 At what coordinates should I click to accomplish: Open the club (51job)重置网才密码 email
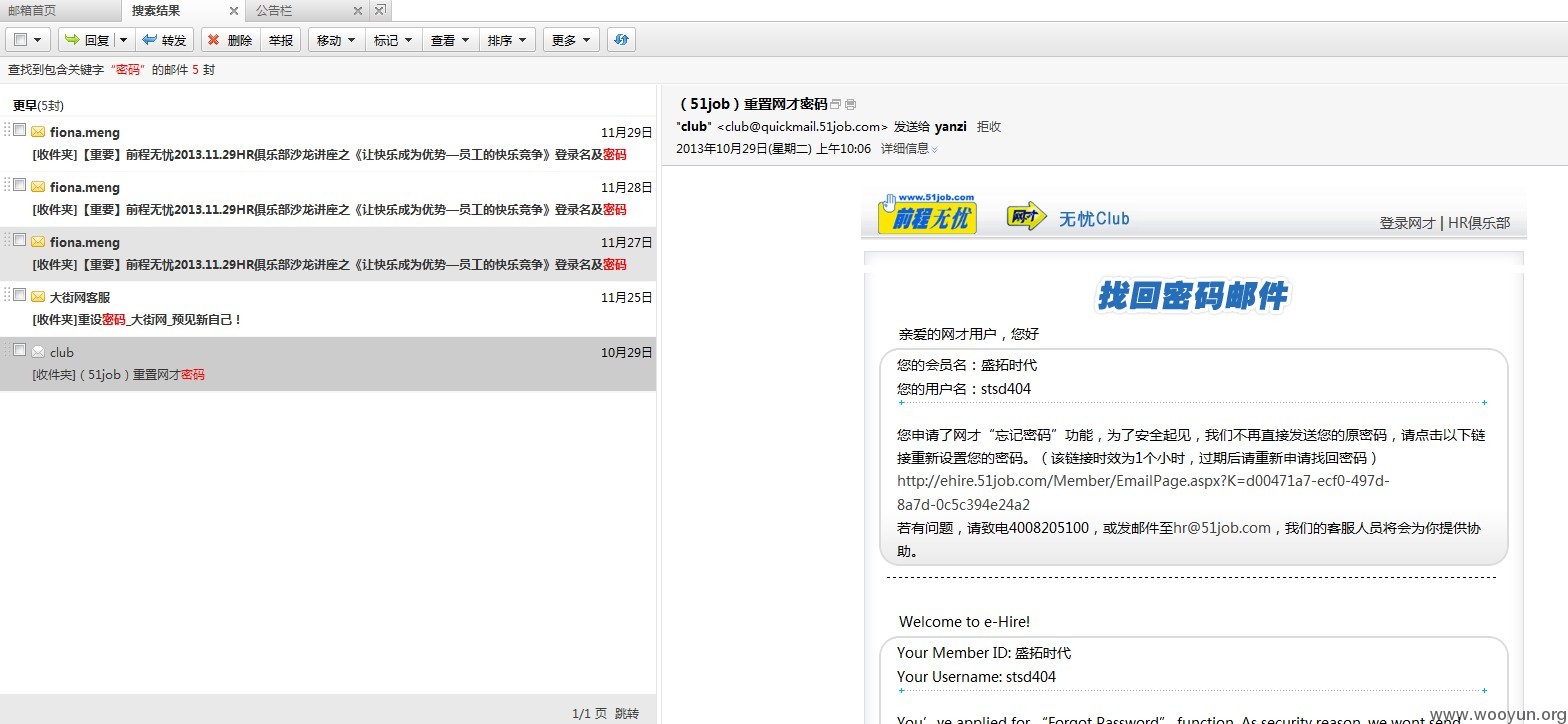pyautogui.click(x=328, y=363)
